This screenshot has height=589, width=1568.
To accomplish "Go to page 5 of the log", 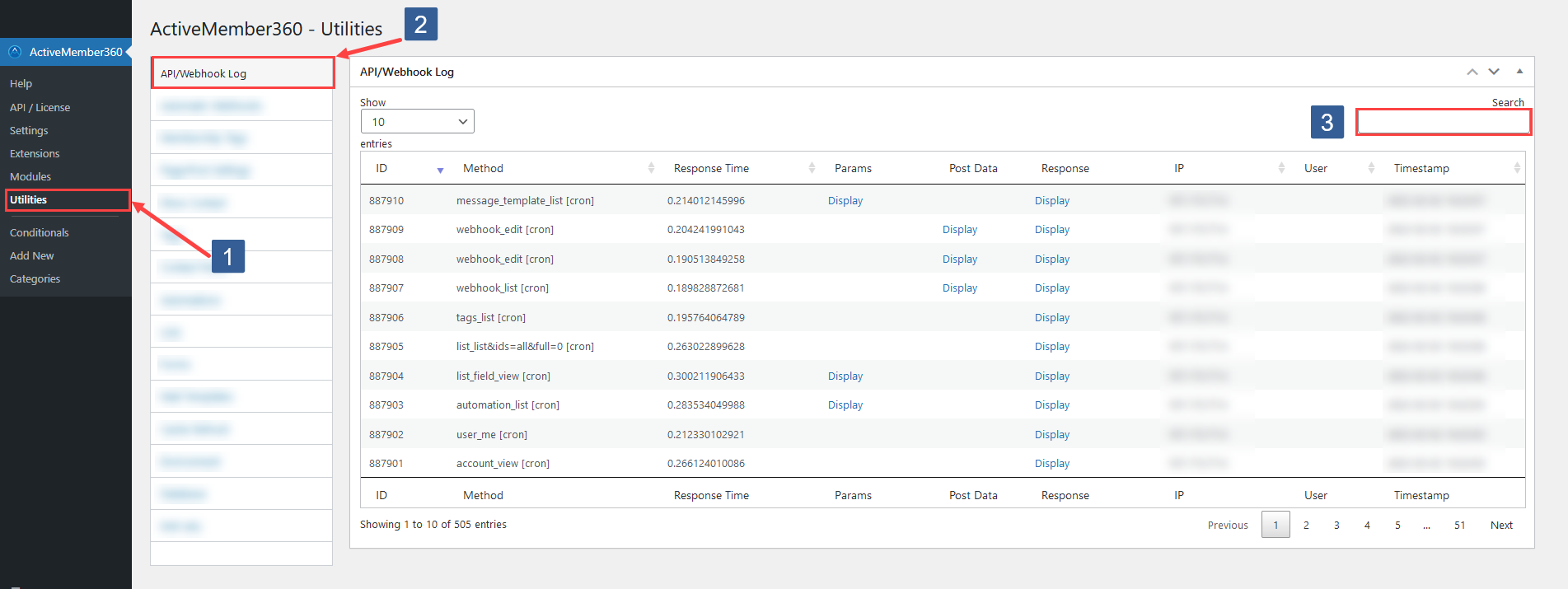I will click(x=1397, y=525).
